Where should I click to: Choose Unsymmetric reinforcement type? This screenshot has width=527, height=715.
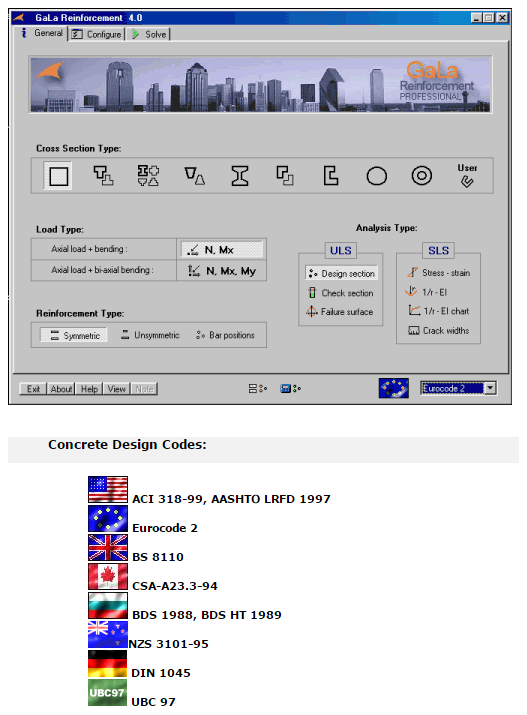click(x=150, y=335)
